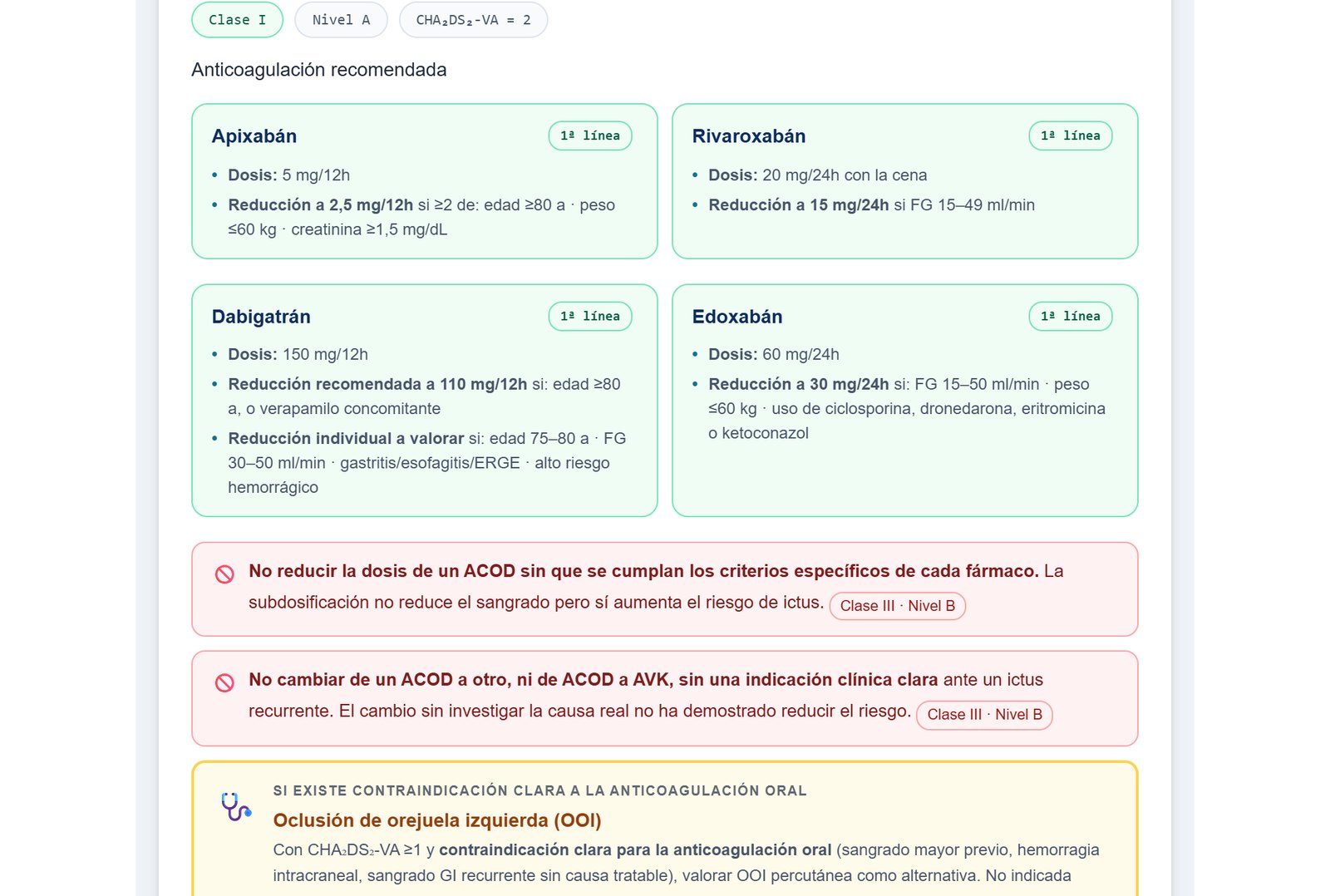Click "SI EXISTE CONTRAINDICACIÓN CLARA A LA ANTICOAGULACIÓN ORAL" label
Image resolution: width=1330 pixels, height=896 pixels.
pyautogui.click(x=540, y=791)
